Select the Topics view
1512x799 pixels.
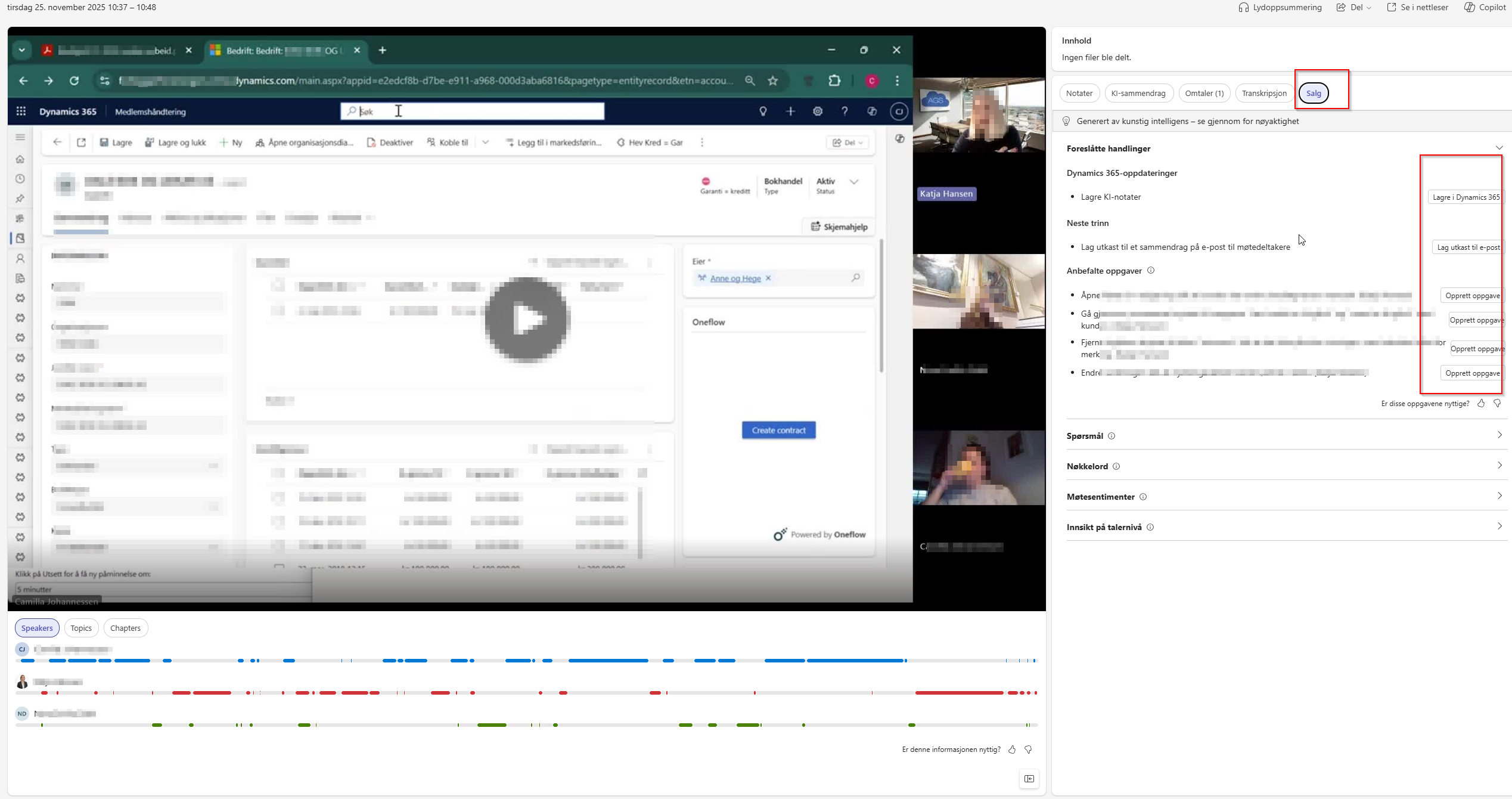tap(81, 628)
